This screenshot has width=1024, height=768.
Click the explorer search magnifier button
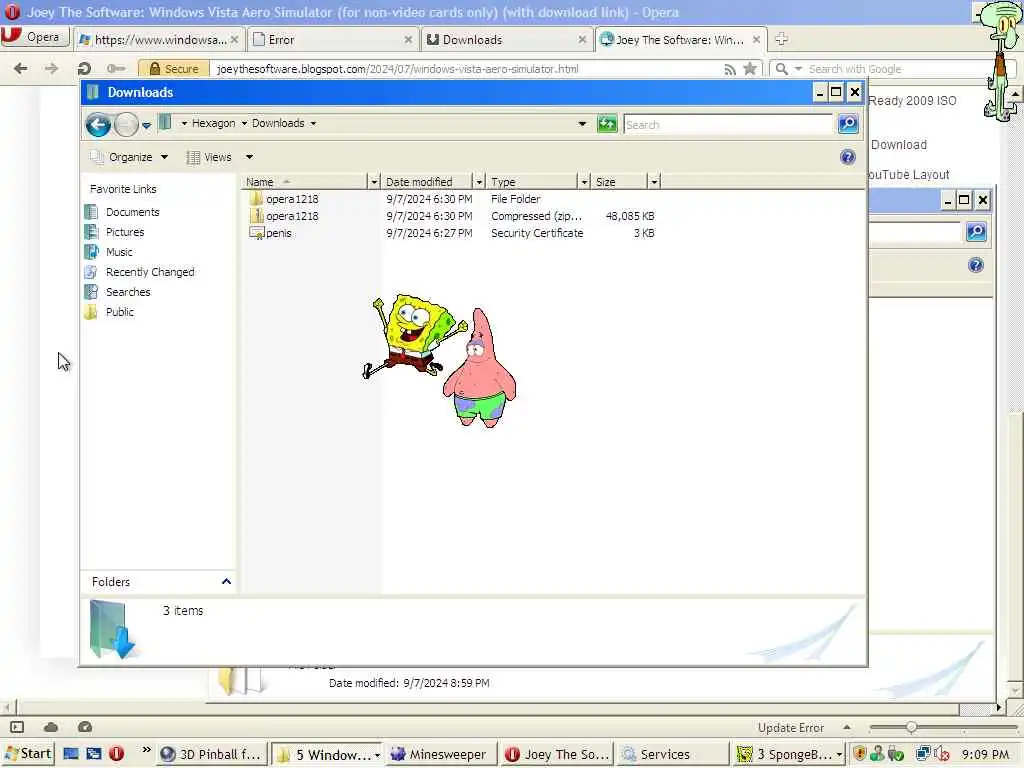click(x=848, y=123)
